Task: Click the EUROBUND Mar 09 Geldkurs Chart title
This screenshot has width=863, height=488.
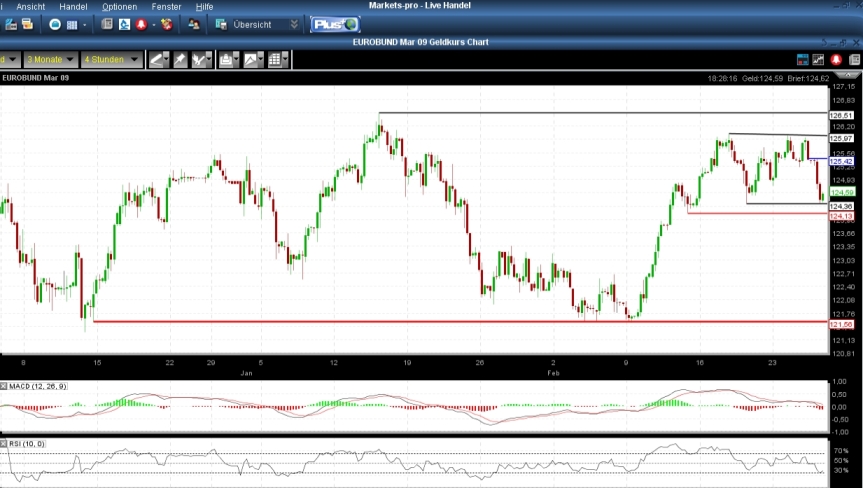Action: coord(420,42)
